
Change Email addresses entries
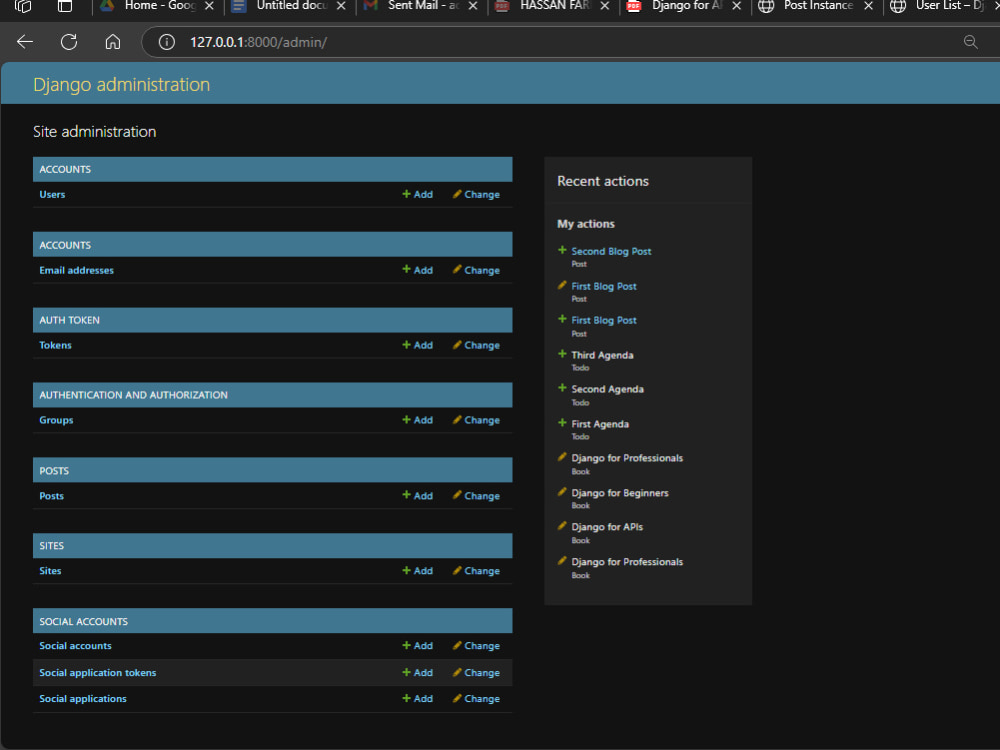(476, 270)
